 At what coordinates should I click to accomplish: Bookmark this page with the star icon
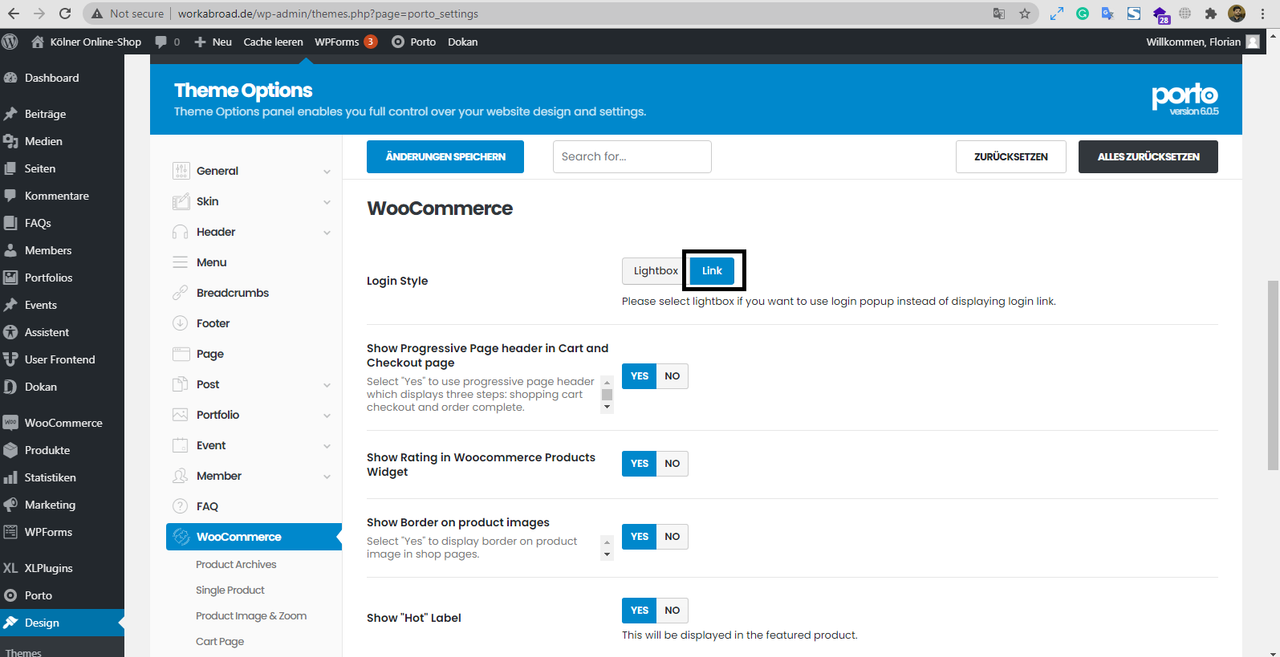tap(1025, 14)
